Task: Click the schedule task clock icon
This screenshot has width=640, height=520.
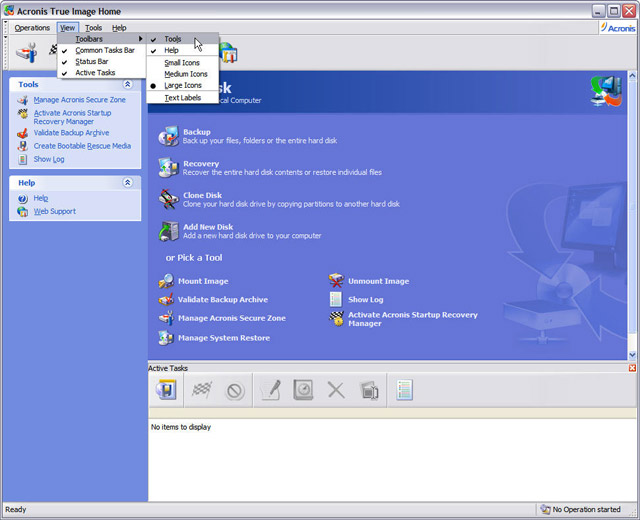Action: point(303,390)
